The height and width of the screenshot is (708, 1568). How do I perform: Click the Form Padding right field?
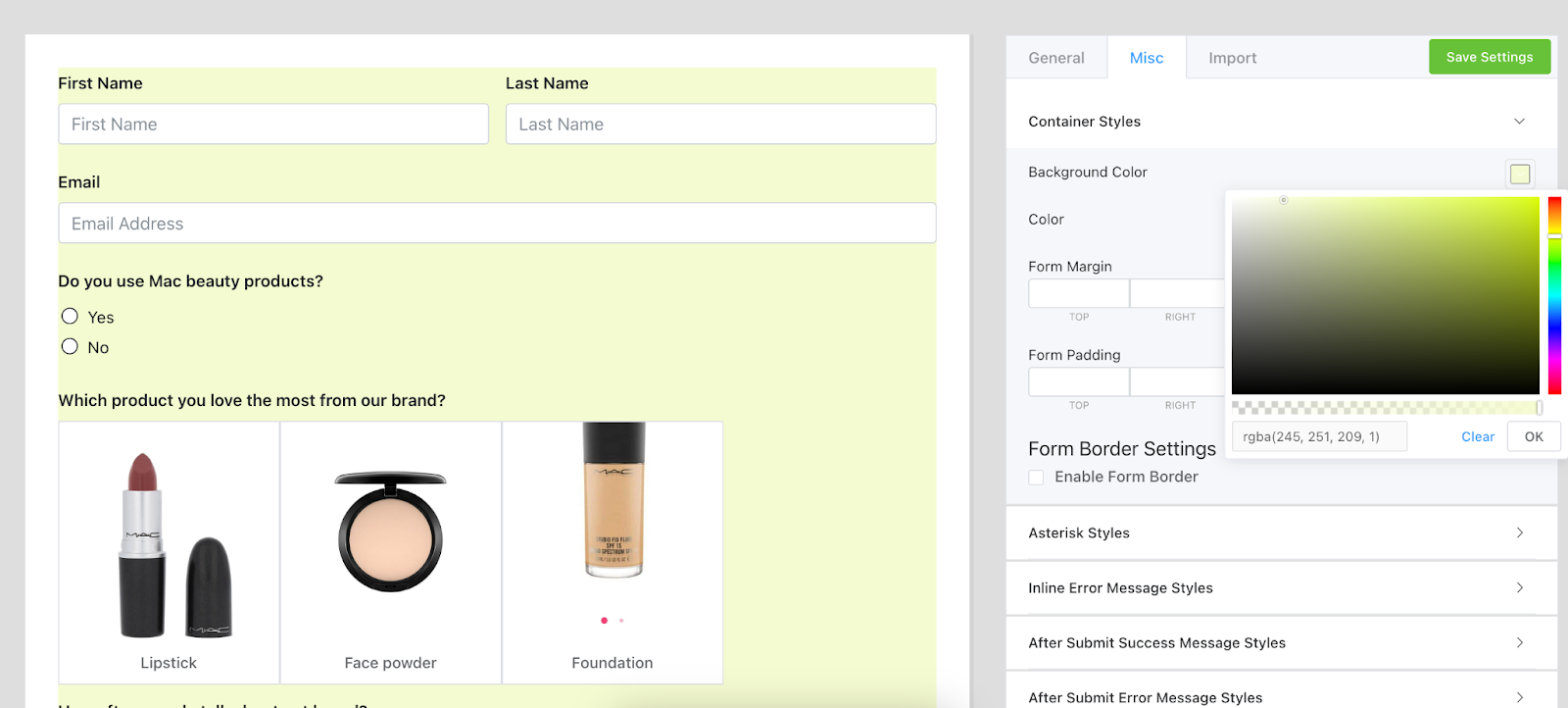click(x=1178, y=381)
